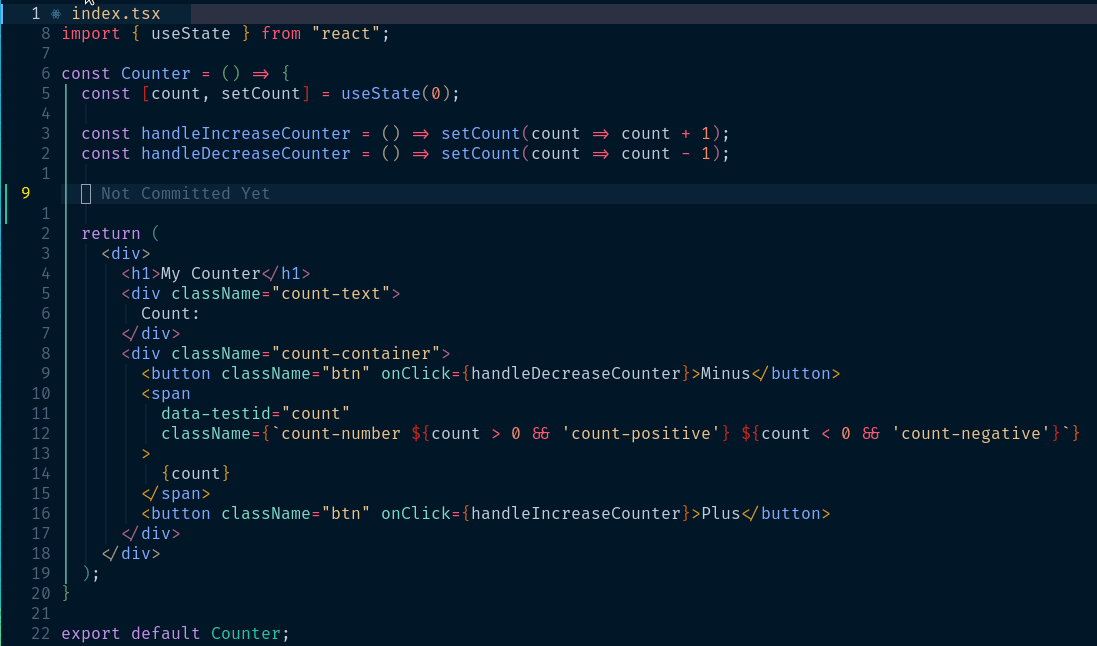
Task: Click the 'useState(0)' call
Action: coord(395,94)
